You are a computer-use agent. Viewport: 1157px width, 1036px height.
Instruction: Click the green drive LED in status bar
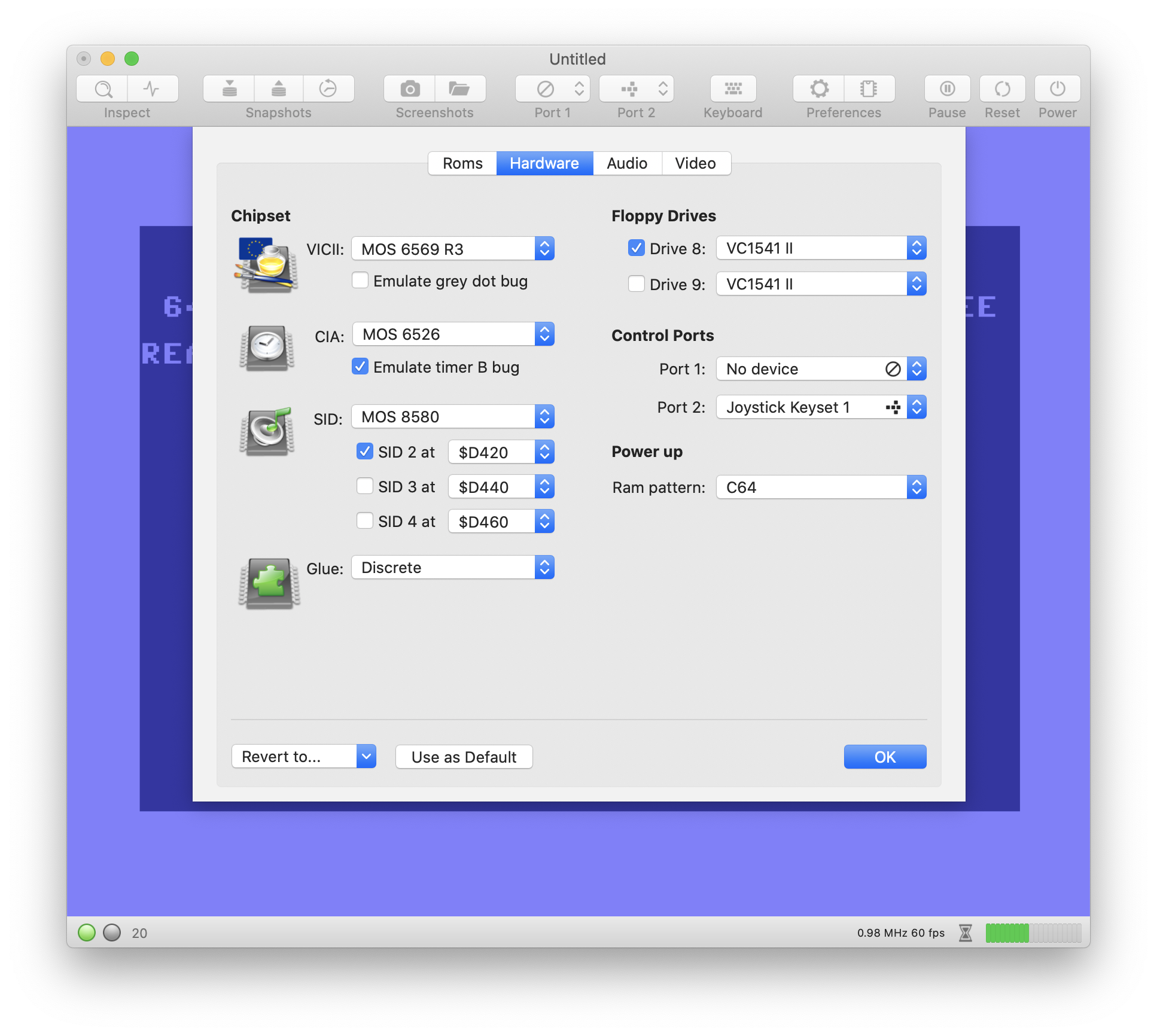click(87, 933)
